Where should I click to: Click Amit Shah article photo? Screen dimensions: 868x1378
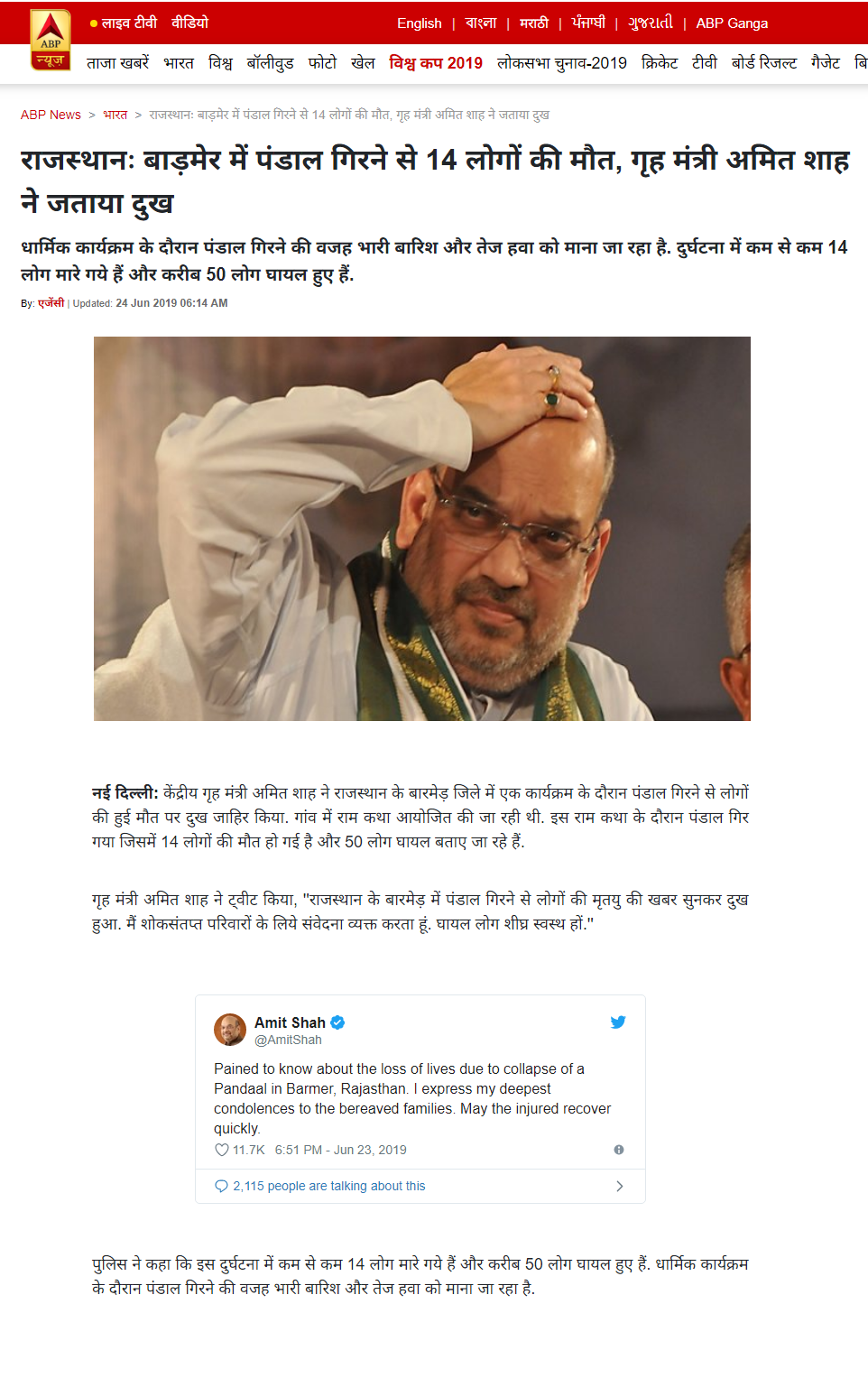(x=422, y=529)
